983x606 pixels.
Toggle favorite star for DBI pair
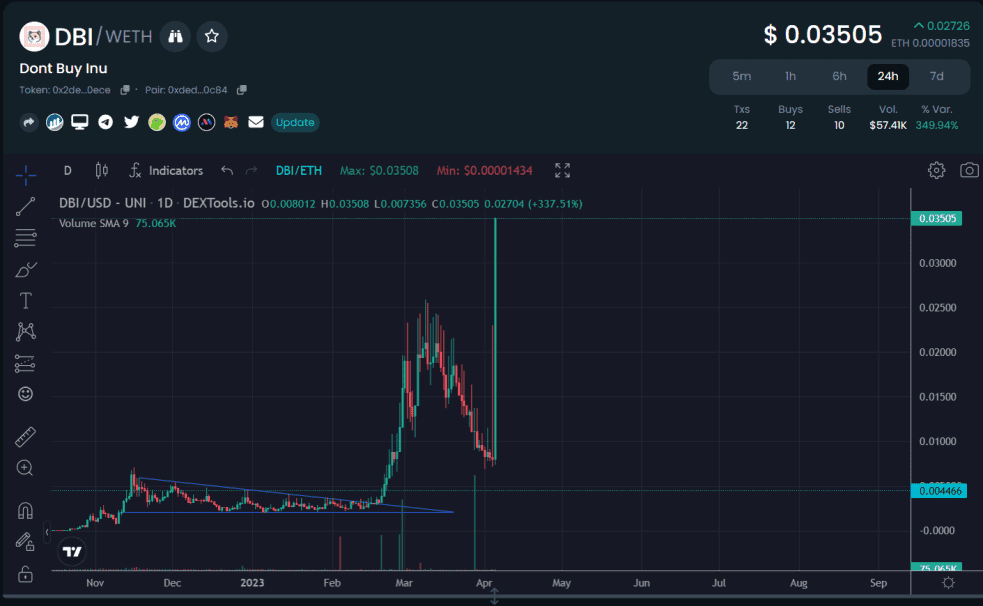tap(212, 37)
